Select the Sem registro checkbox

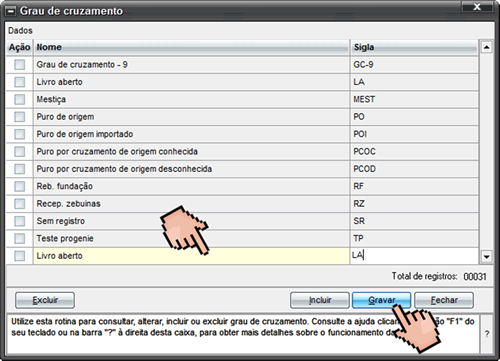tap(20, 221)
